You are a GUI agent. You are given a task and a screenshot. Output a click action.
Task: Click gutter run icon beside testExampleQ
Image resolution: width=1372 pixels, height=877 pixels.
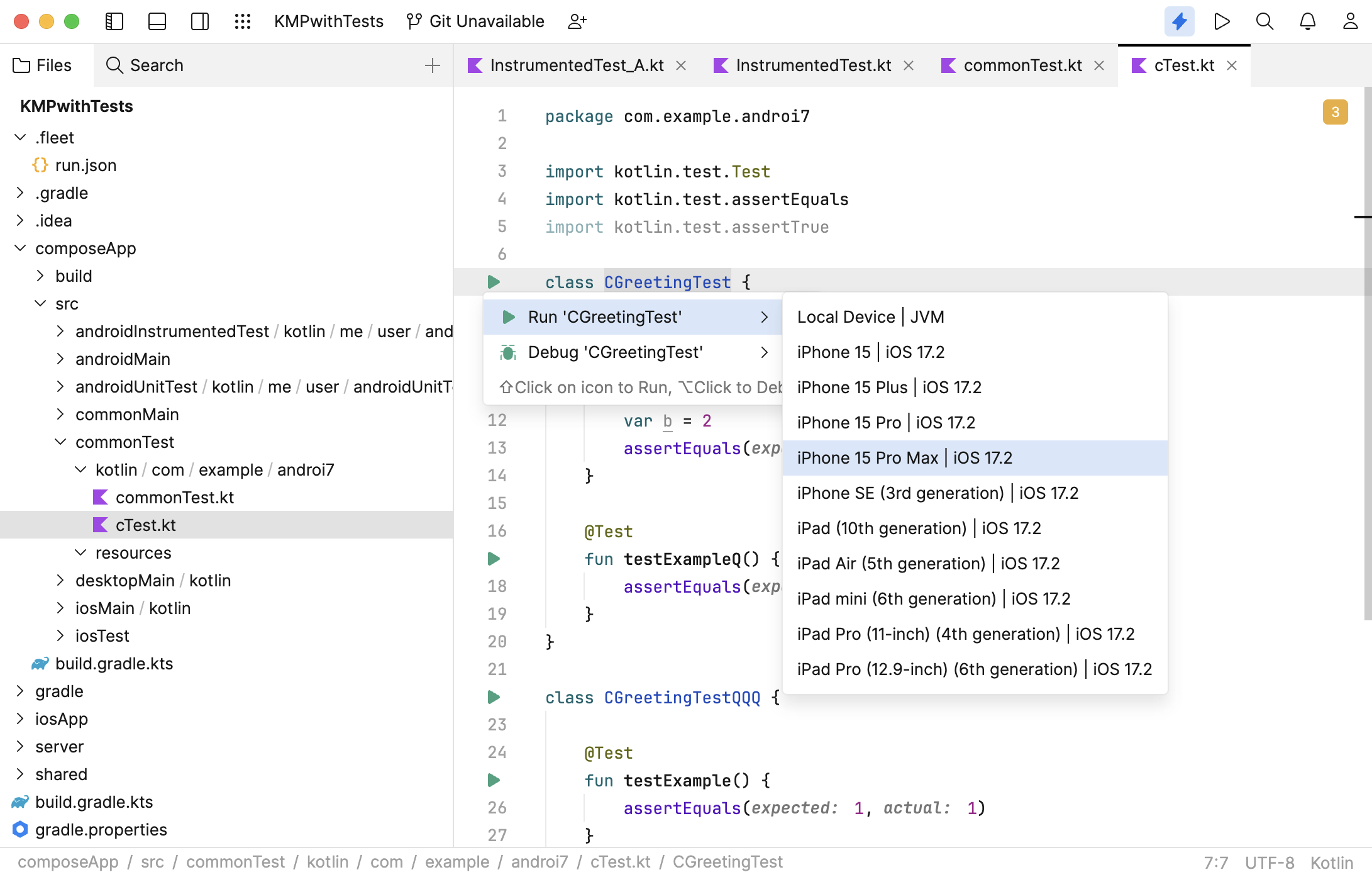click(494, 559)
